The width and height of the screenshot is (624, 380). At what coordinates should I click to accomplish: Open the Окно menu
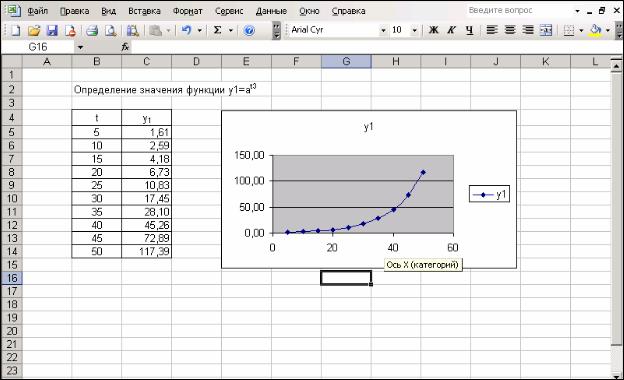pyautogui.click(x=309, y=11)
